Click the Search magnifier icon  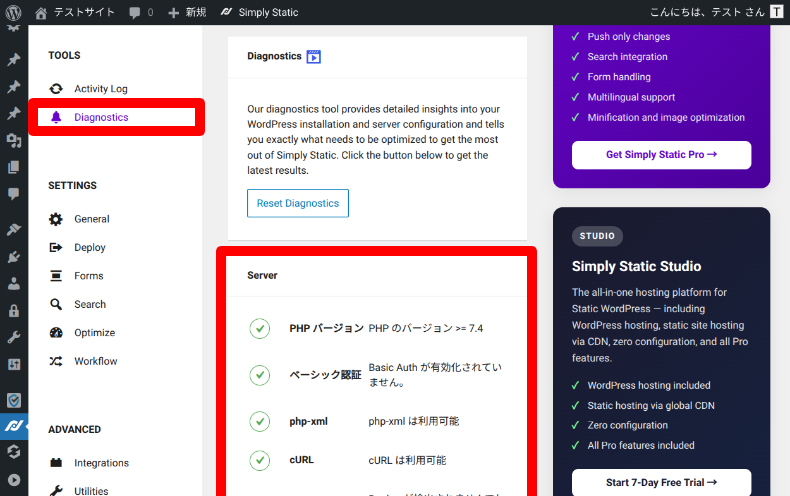(56, 304)
